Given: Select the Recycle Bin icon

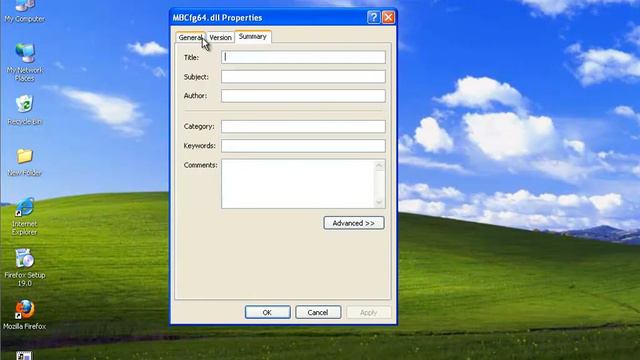Looking at the screenshot, I should coord(24,109).
